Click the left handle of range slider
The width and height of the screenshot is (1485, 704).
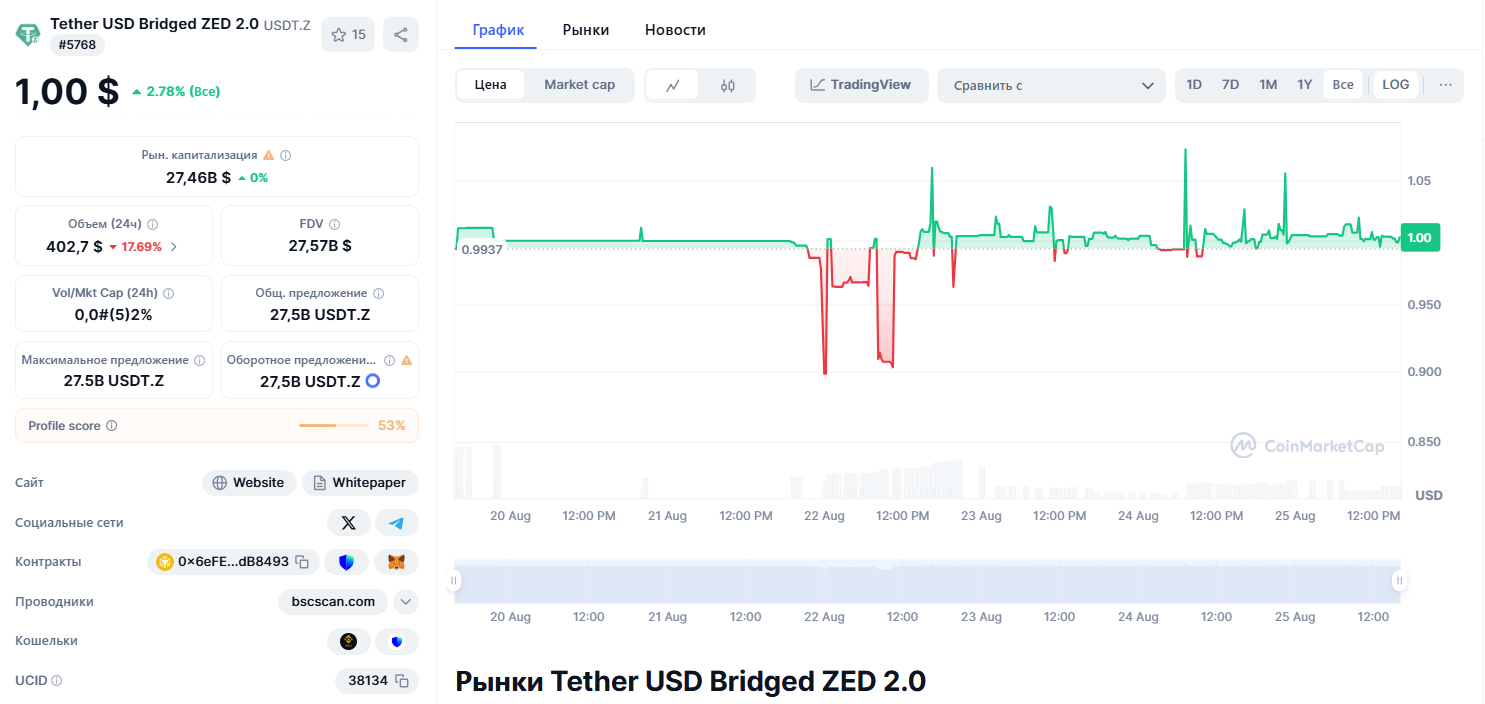pos(454,580)
